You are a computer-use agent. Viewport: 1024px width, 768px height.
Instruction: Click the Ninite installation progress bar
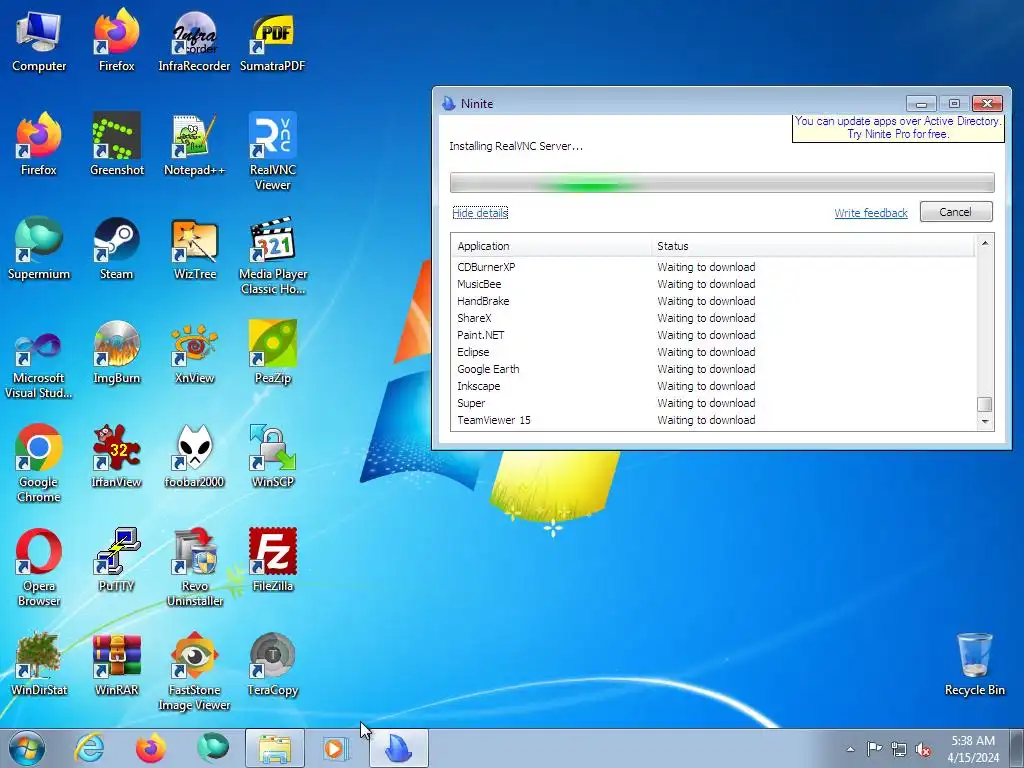coord(722,182)
